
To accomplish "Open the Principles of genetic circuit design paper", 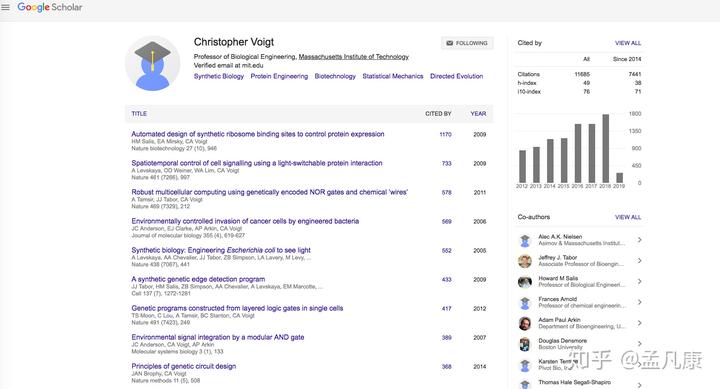I will pos(184,366).
